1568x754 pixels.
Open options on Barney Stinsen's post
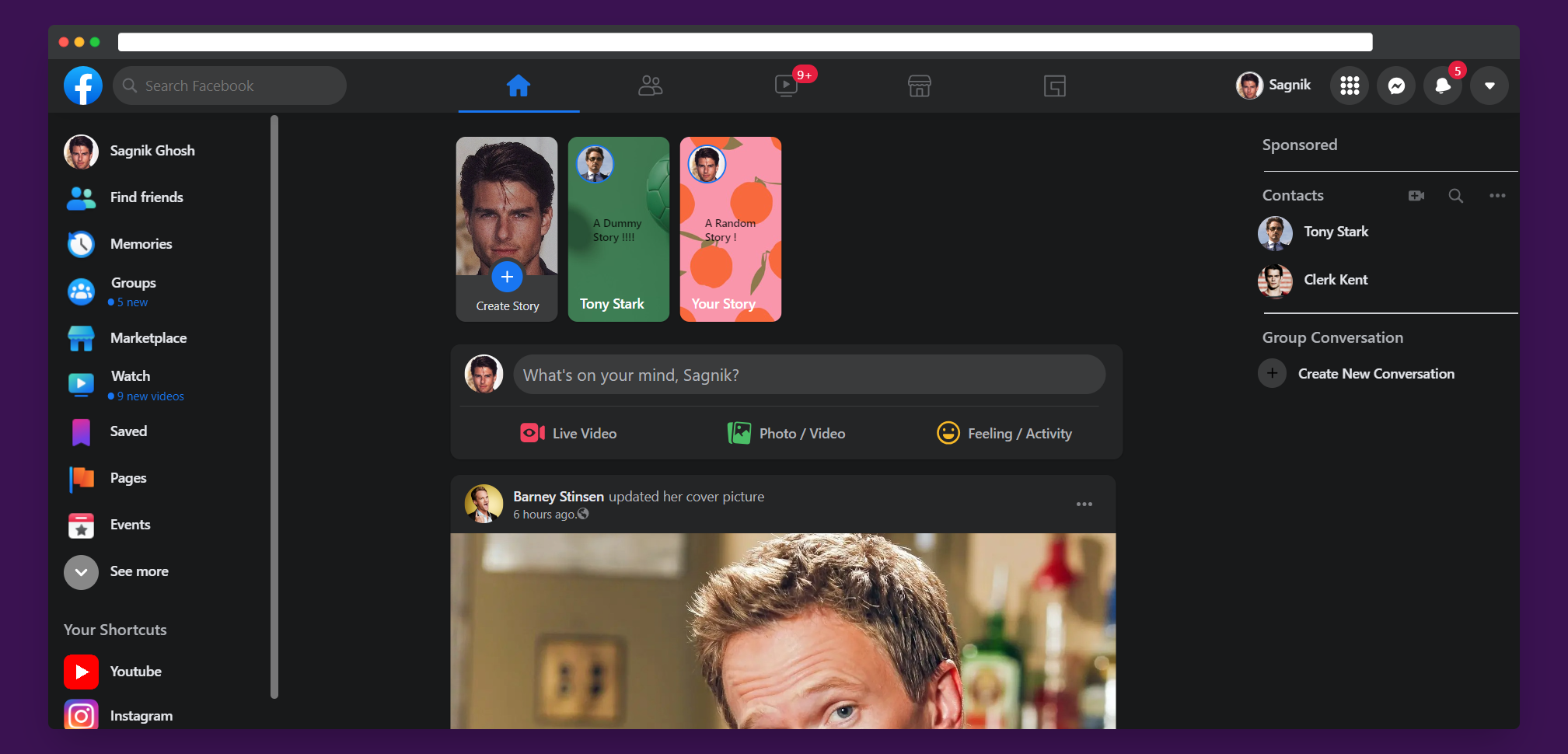pos(1084,504)
